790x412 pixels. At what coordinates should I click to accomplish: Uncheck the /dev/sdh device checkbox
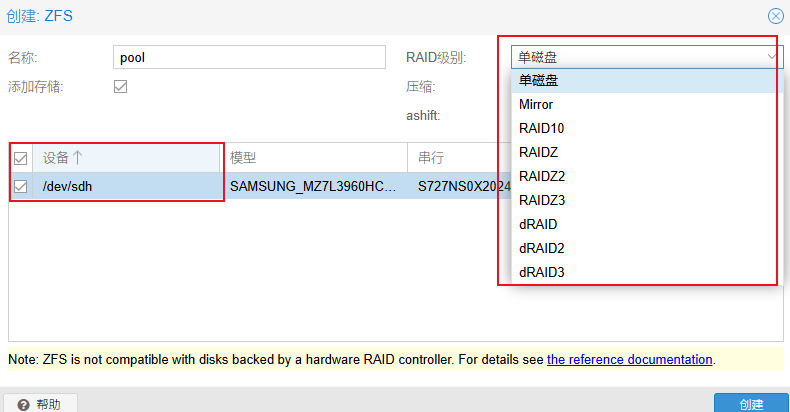click(x=21, y=185)
